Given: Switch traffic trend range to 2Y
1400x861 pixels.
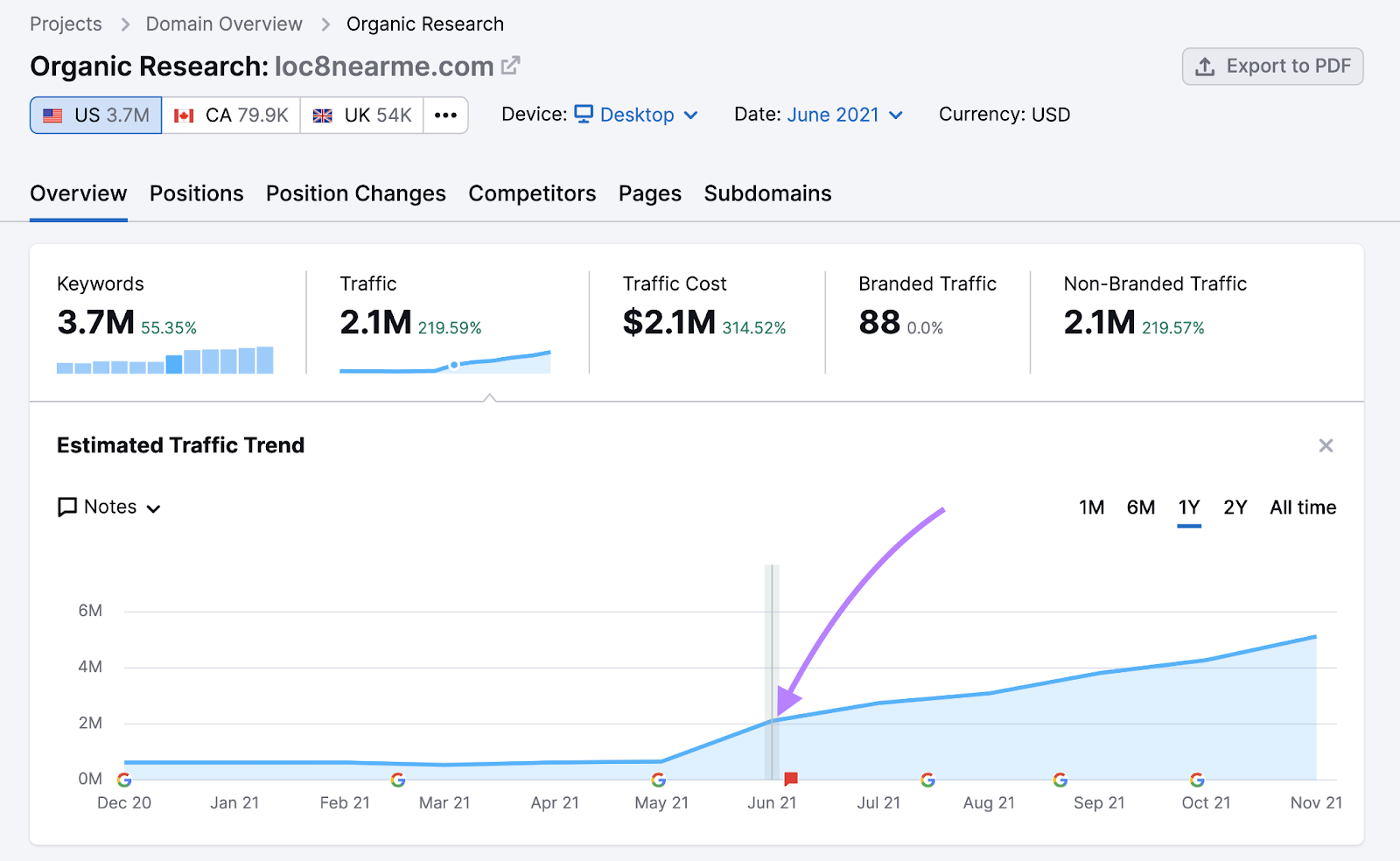Looking at the screenshot, I should point(1235,507).
